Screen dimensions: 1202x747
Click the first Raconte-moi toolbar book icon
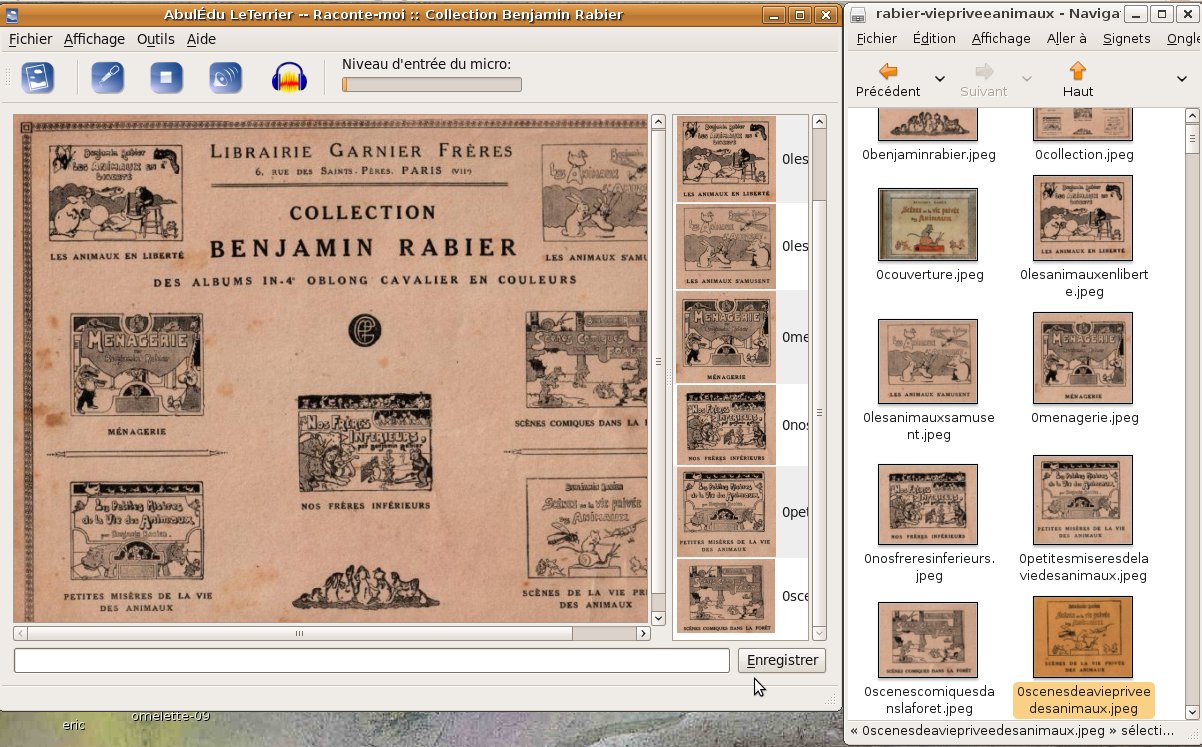tap(38, 78)
